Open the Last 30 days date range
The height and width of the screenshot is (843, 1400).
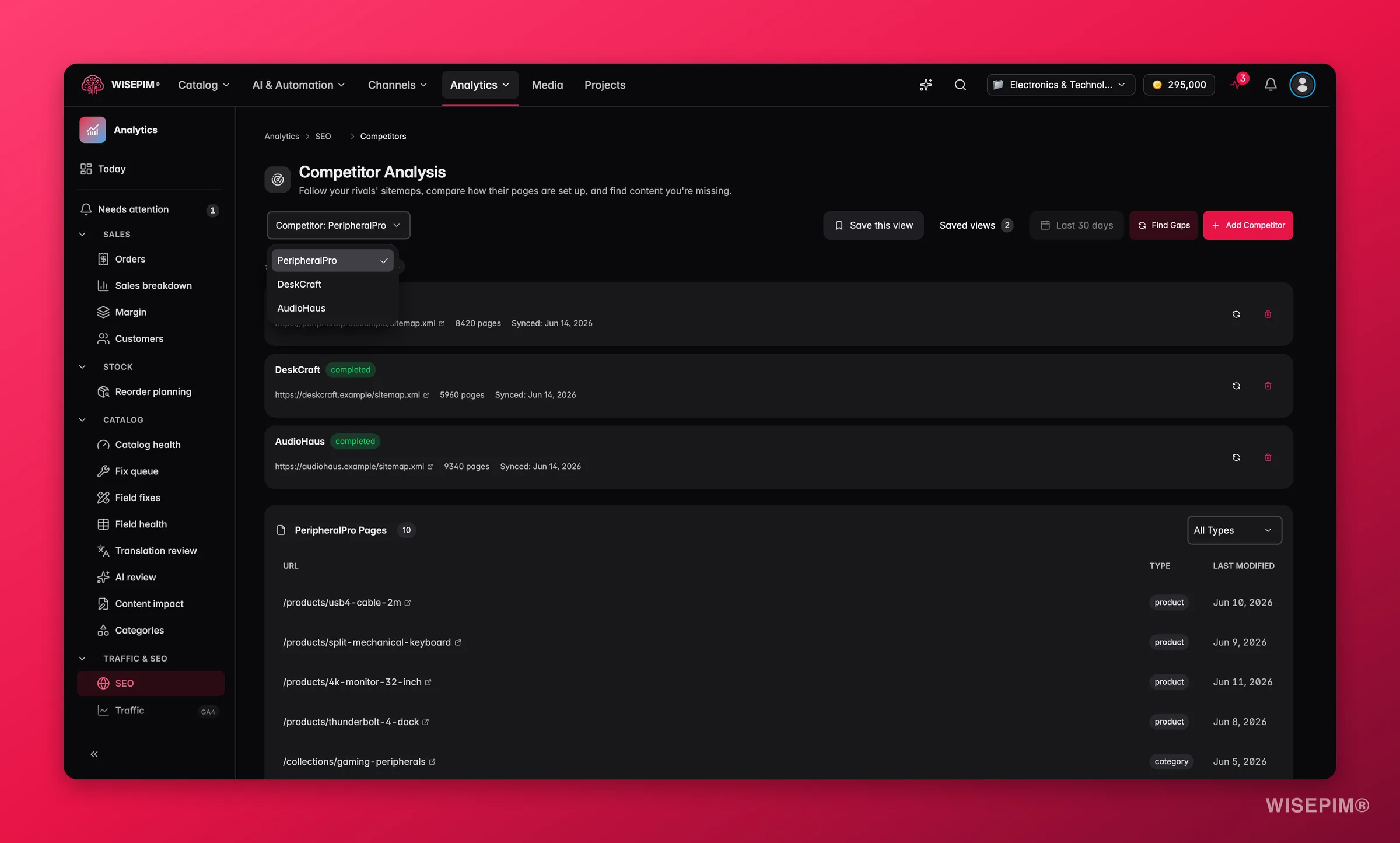(1076, 225)
